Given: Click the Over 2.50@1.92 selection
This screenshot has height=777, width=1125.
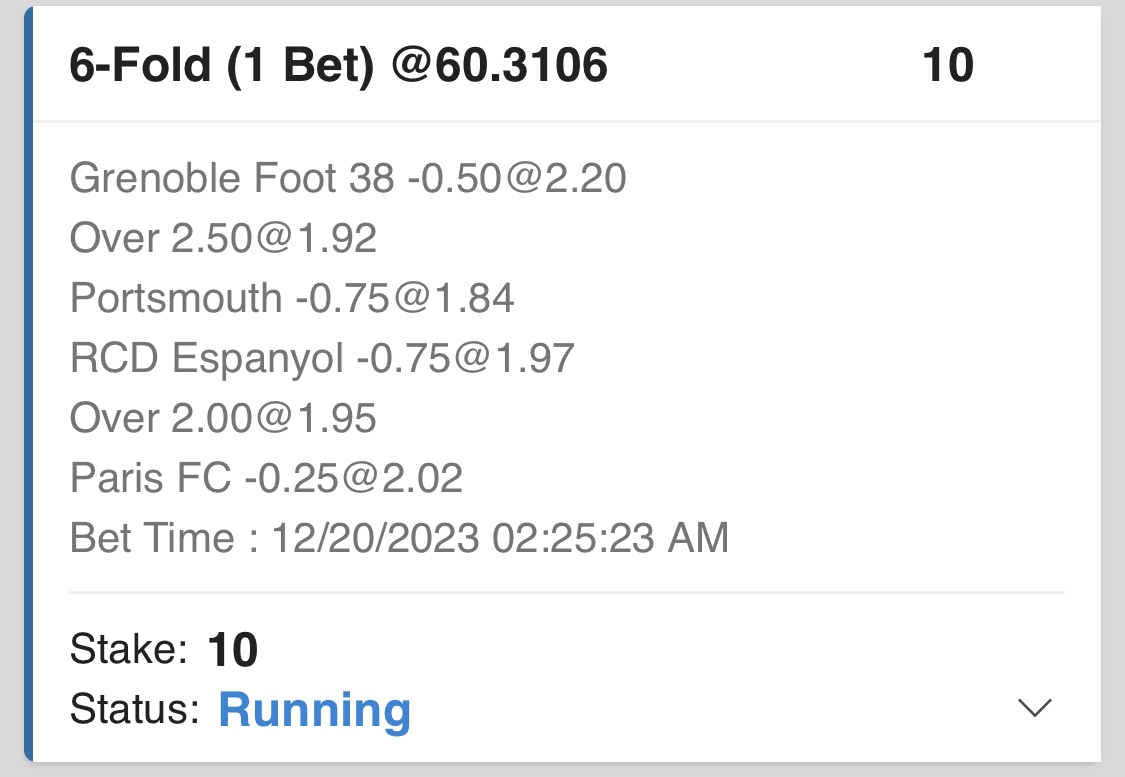Looking at the screenshot, I should coord(223,238).
